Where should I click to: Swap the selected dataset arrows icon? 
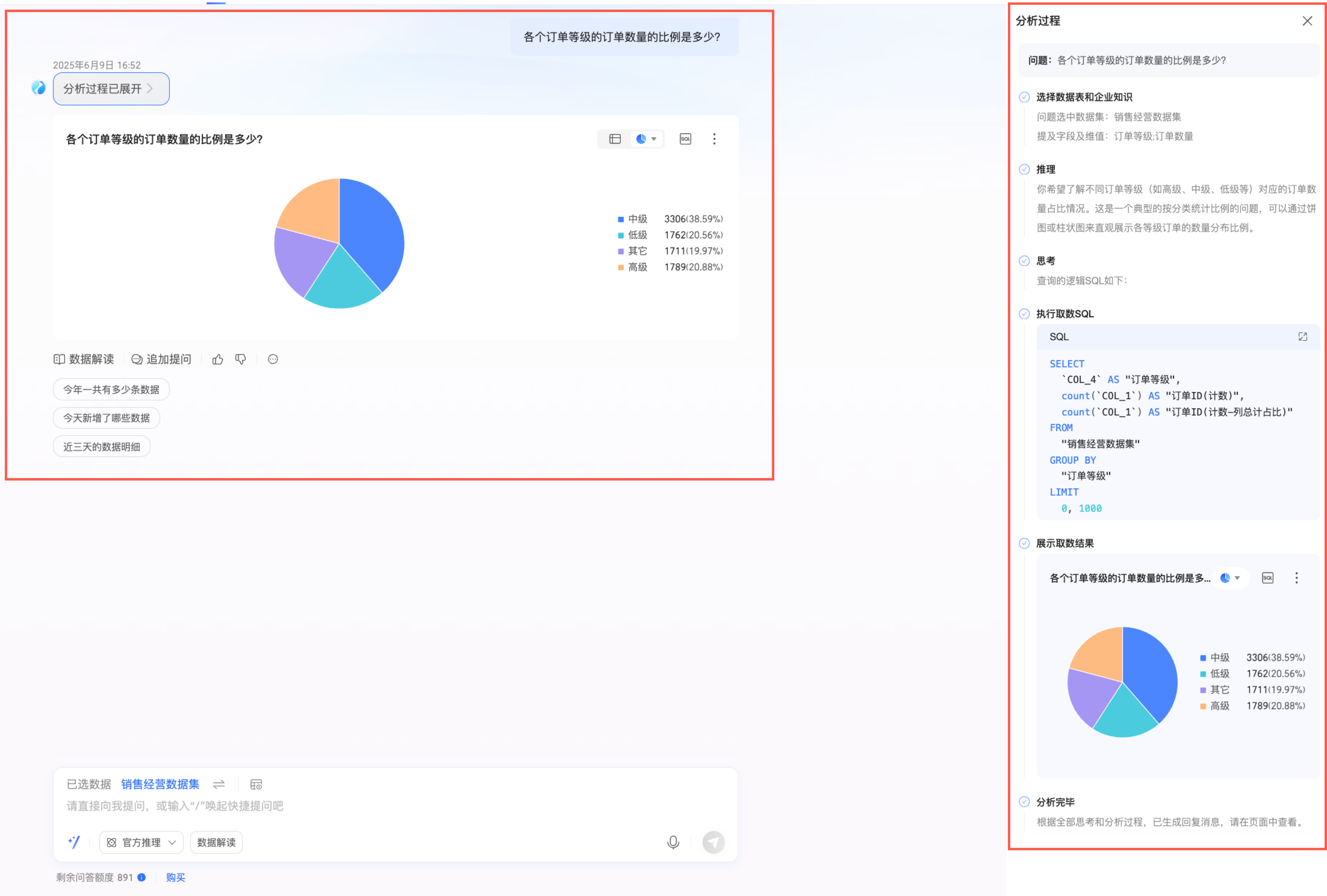coord(219,784)
